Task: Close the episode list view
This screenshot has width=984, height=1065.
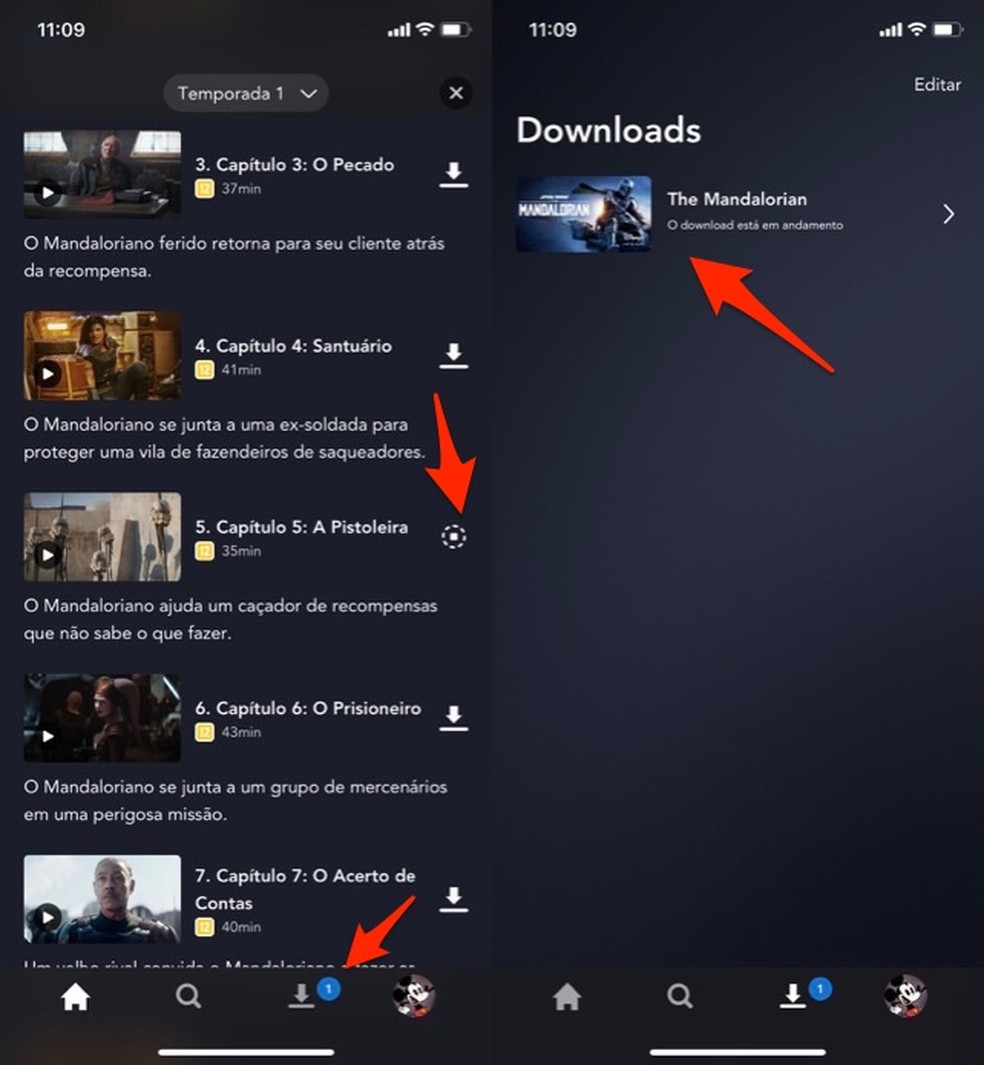Action: pyautogui.click(x=456, y=93)
